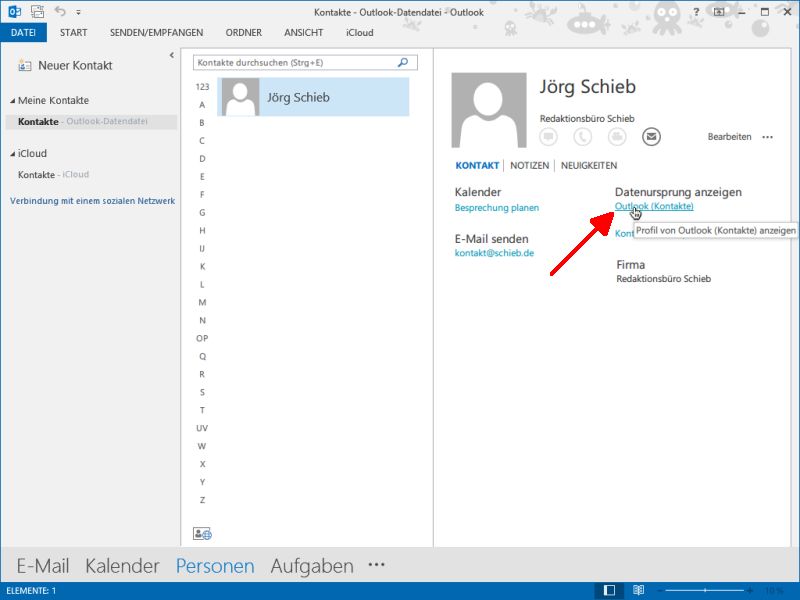The height and width of the screenshot is (600, 800).
Task: Jump to contacts starting with A
Action: click(202, 105)
